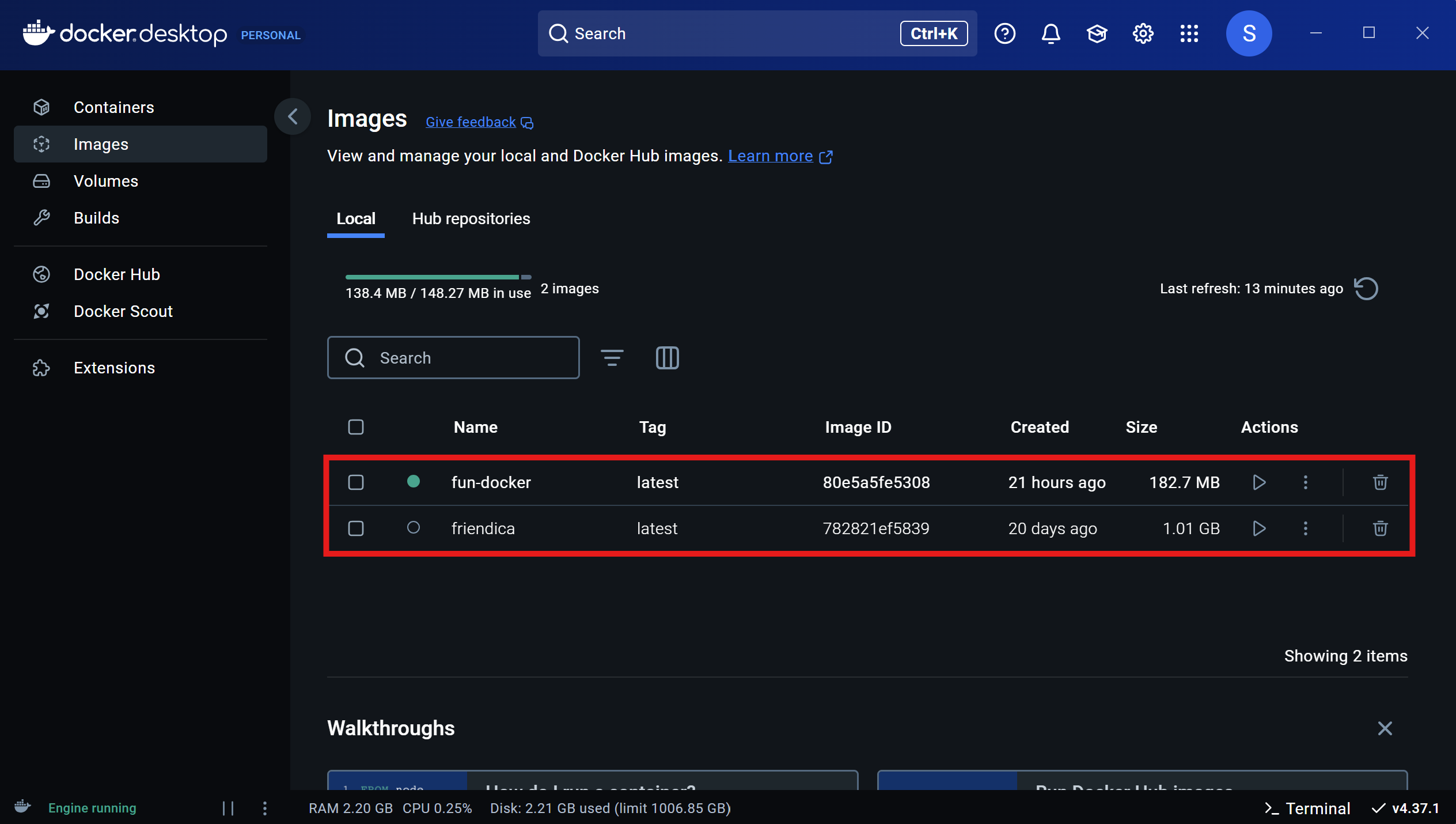Image resolution: width=1456 pixels, height=824 pixels.
Task: Select the friendica image checkbox
Action: pyautogui.click(x=356, y=528)
